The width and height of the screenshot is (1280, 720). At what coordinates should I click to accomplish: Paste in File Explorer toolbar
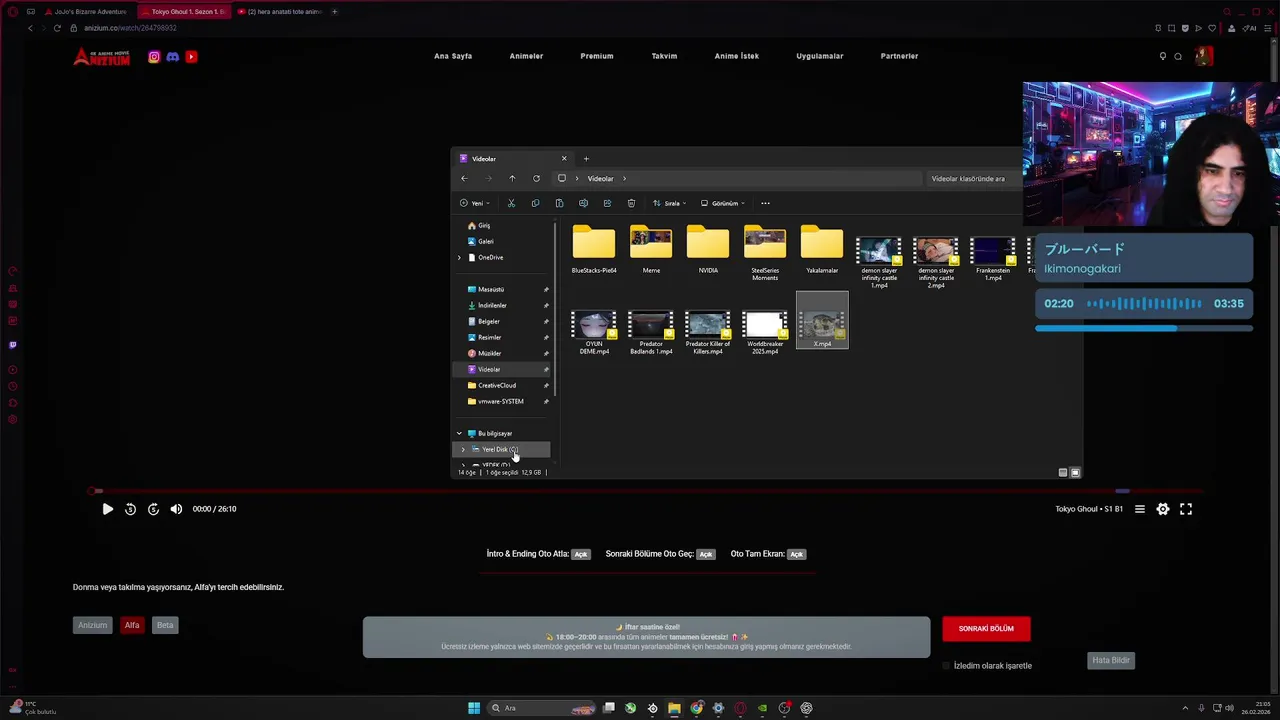tap(559, 203)
